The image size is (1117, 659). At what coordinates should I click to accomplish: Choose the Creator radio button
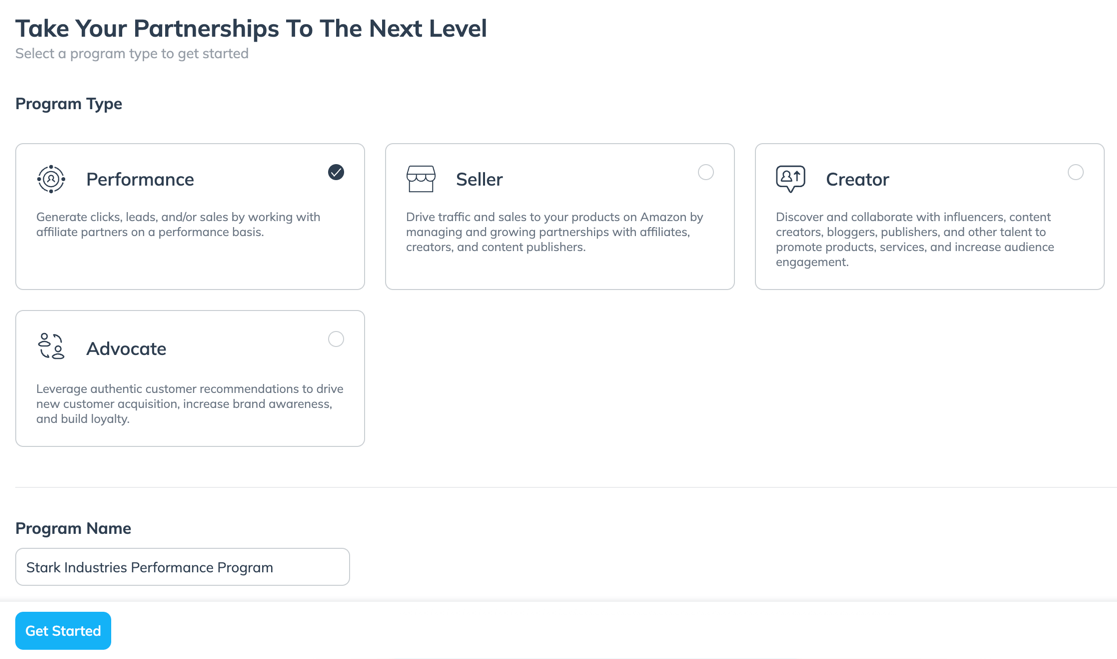1075,172
